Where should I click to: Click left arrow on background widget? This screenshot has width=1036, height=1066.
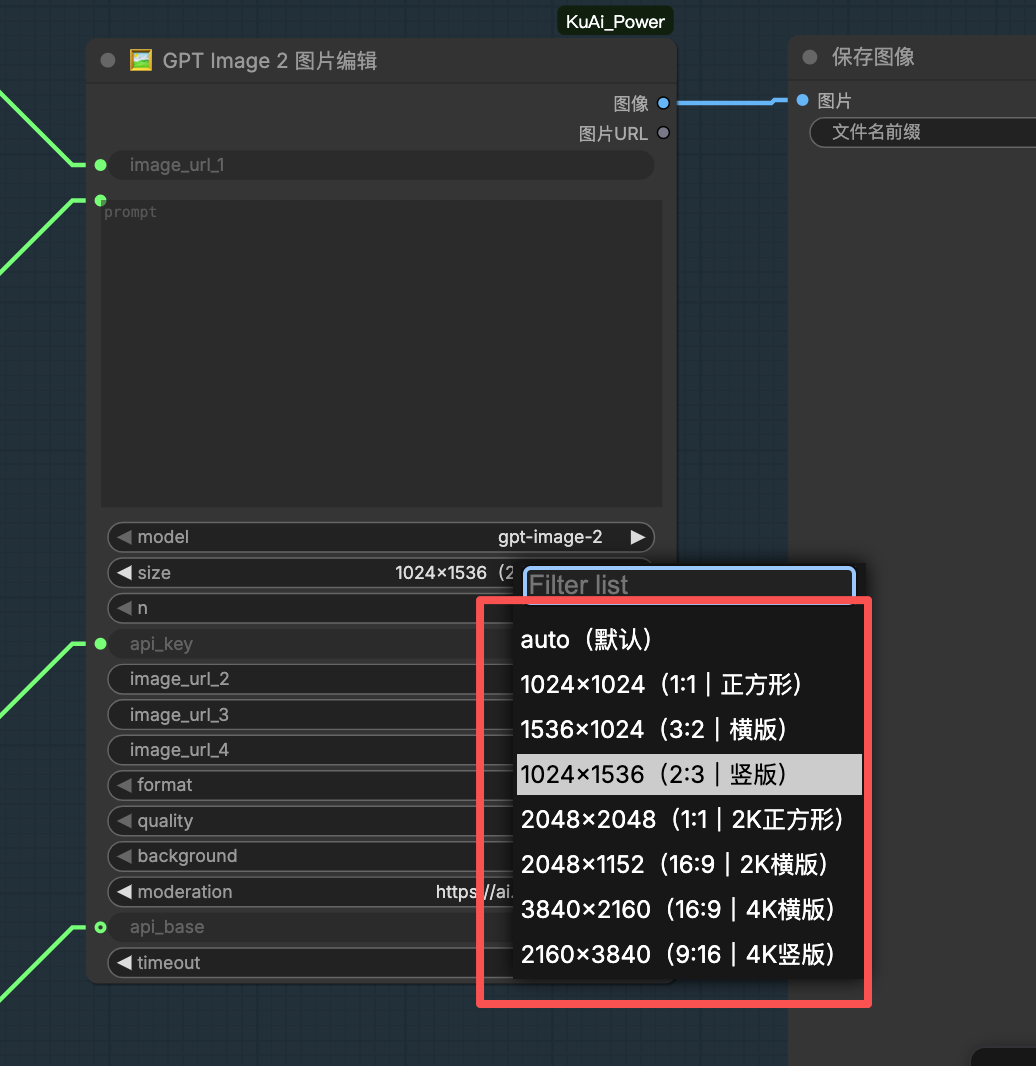[x=124, y=856]
